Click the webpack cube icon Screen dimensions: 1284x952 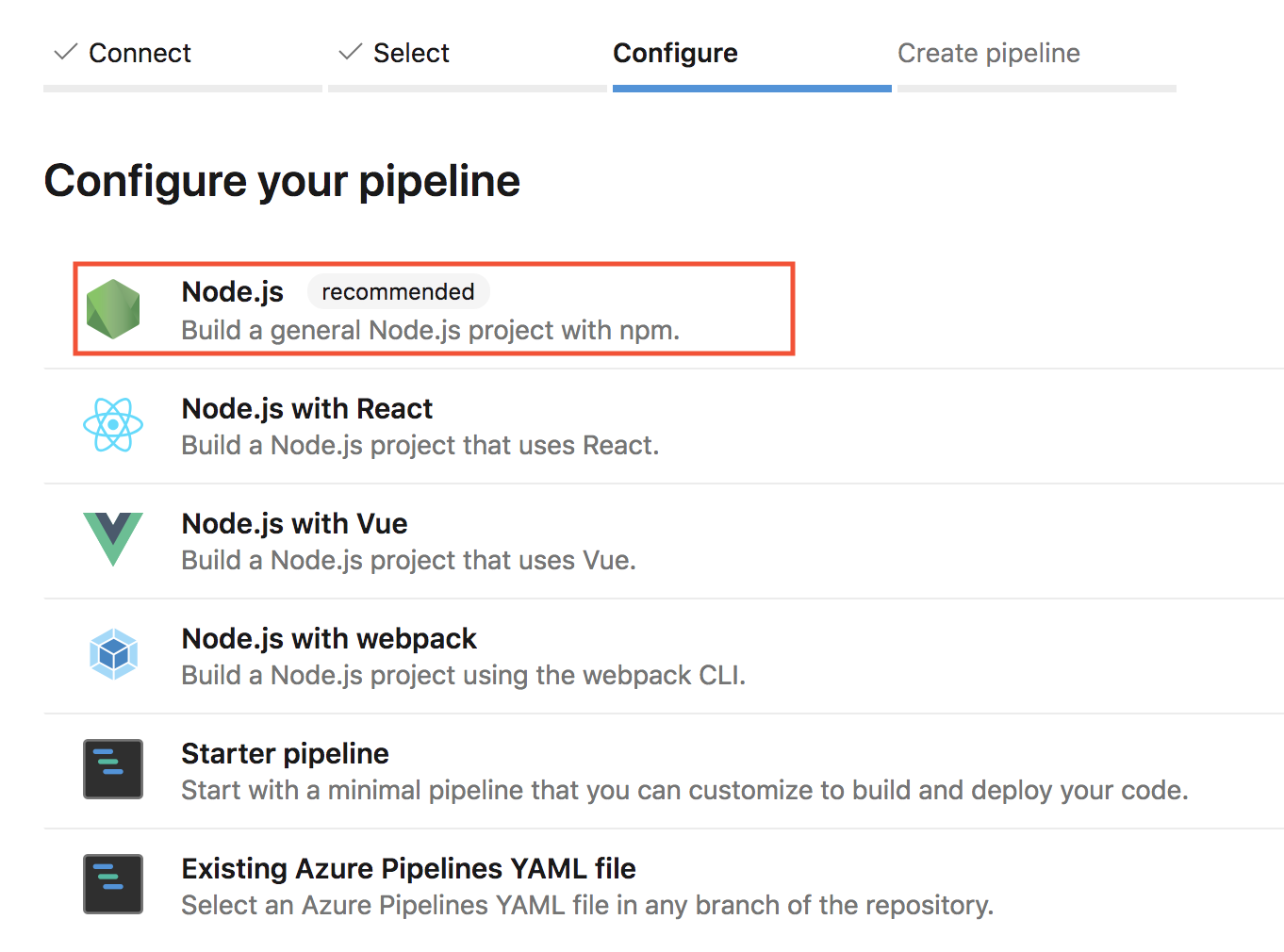tap(113, 654)
